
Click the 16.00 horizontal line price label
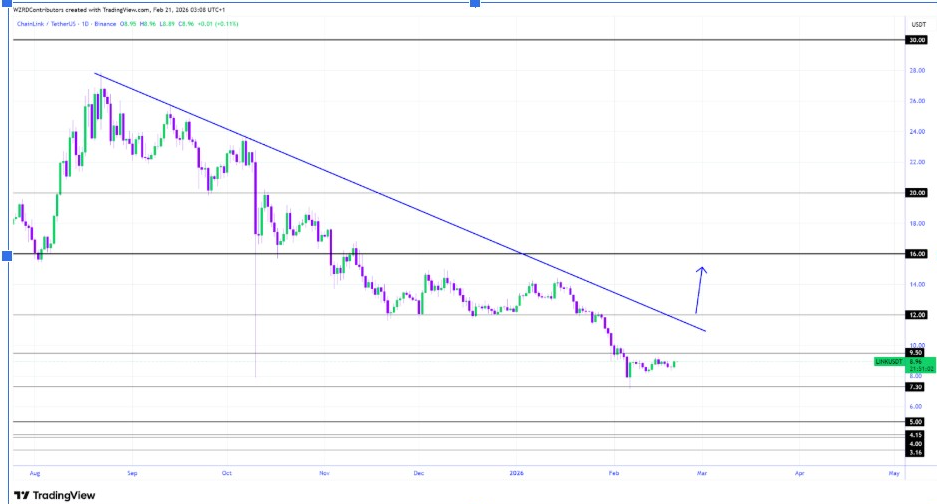click(x=917, y=254)
